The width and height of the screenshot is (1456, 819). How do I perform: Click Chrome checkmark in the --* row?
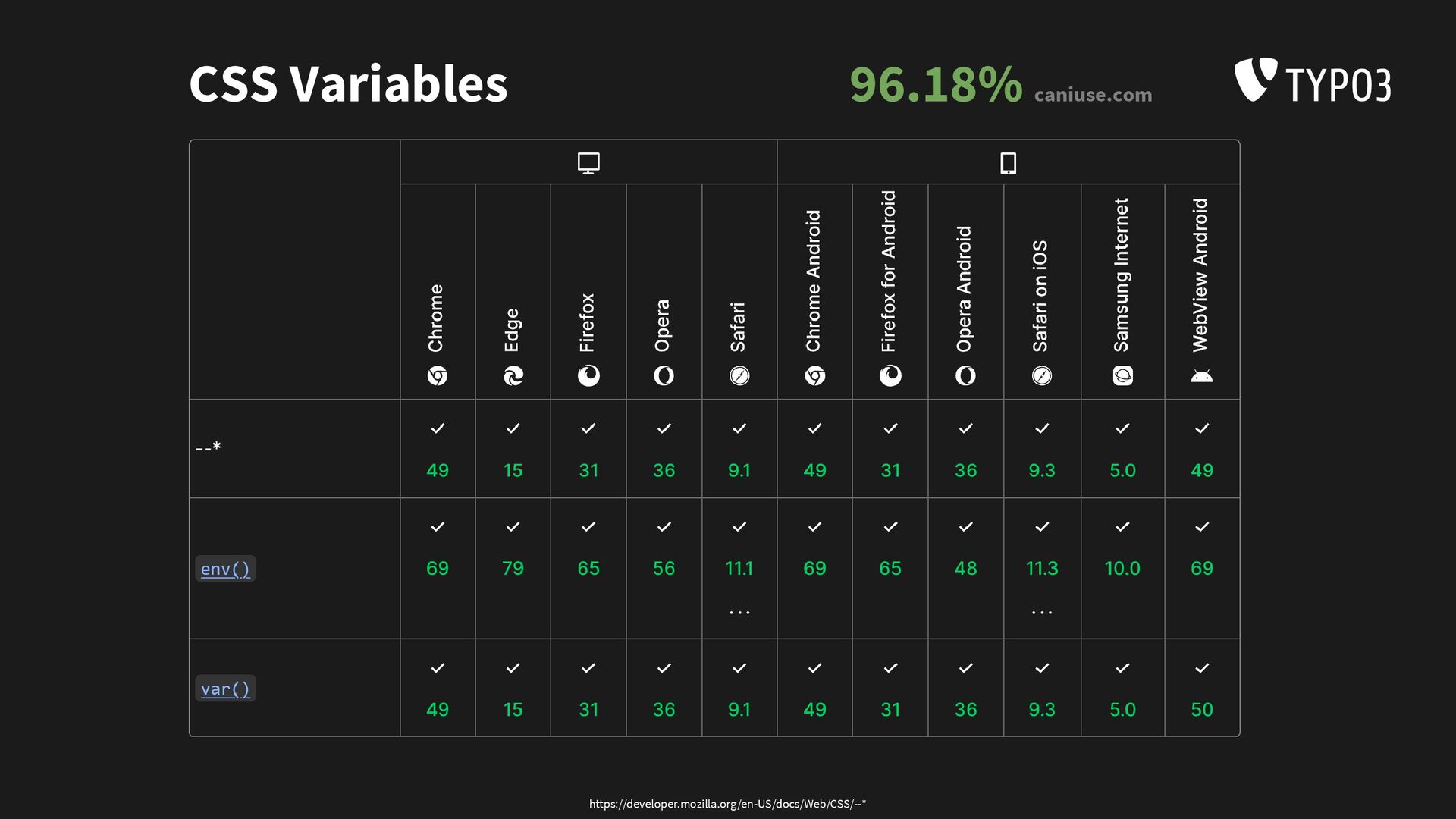(438, 428)
